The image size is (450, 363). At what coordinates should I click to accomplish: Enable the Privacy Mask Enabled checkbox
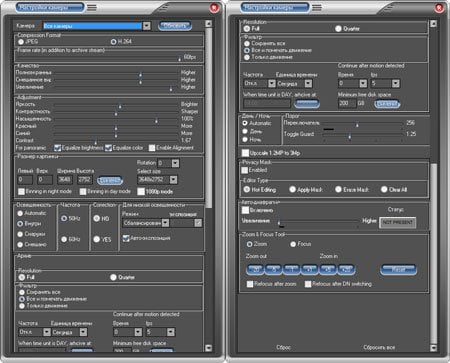[x=245, y=170]
